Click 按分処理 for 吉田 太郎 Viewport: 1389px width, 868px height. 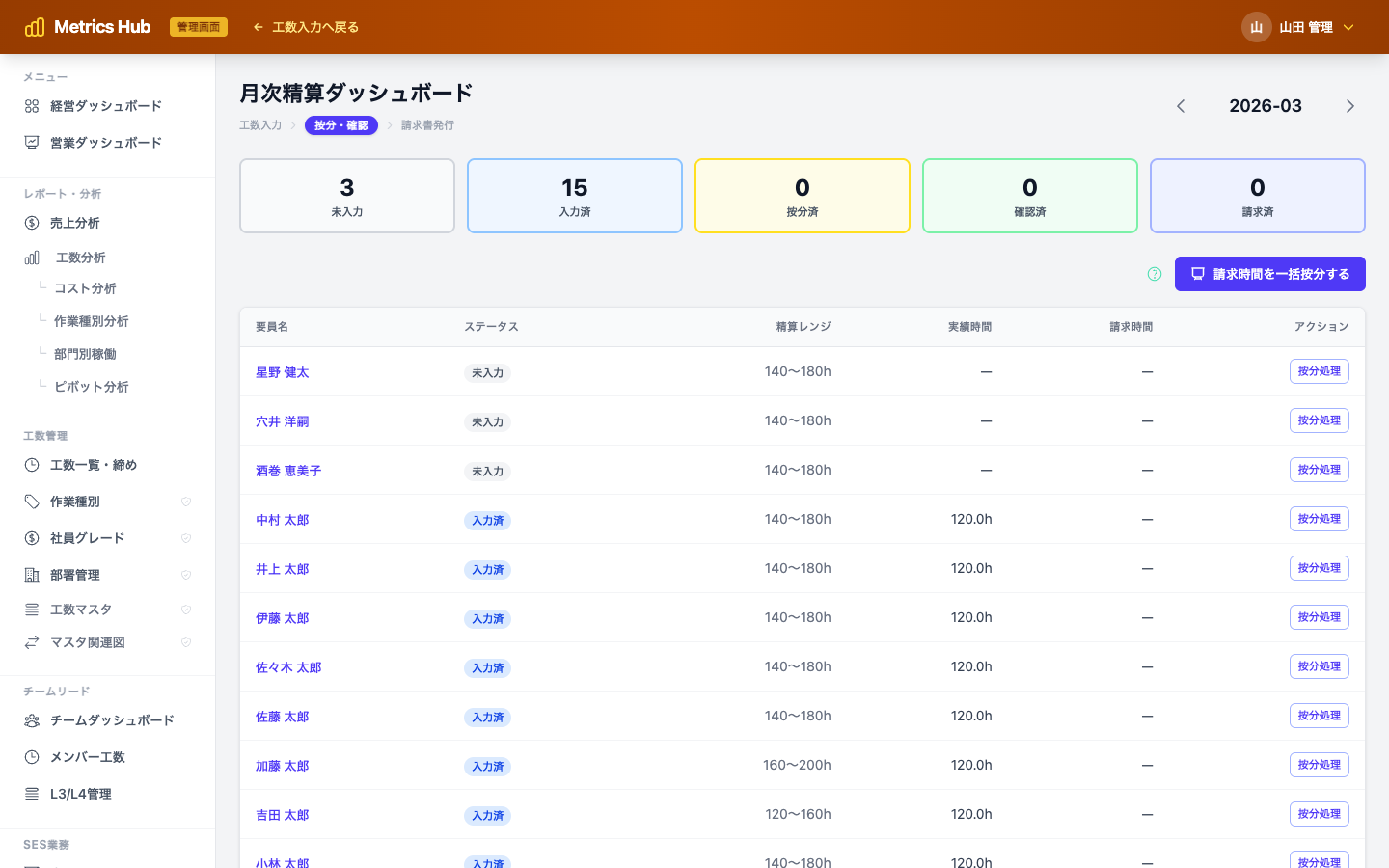1320,814
